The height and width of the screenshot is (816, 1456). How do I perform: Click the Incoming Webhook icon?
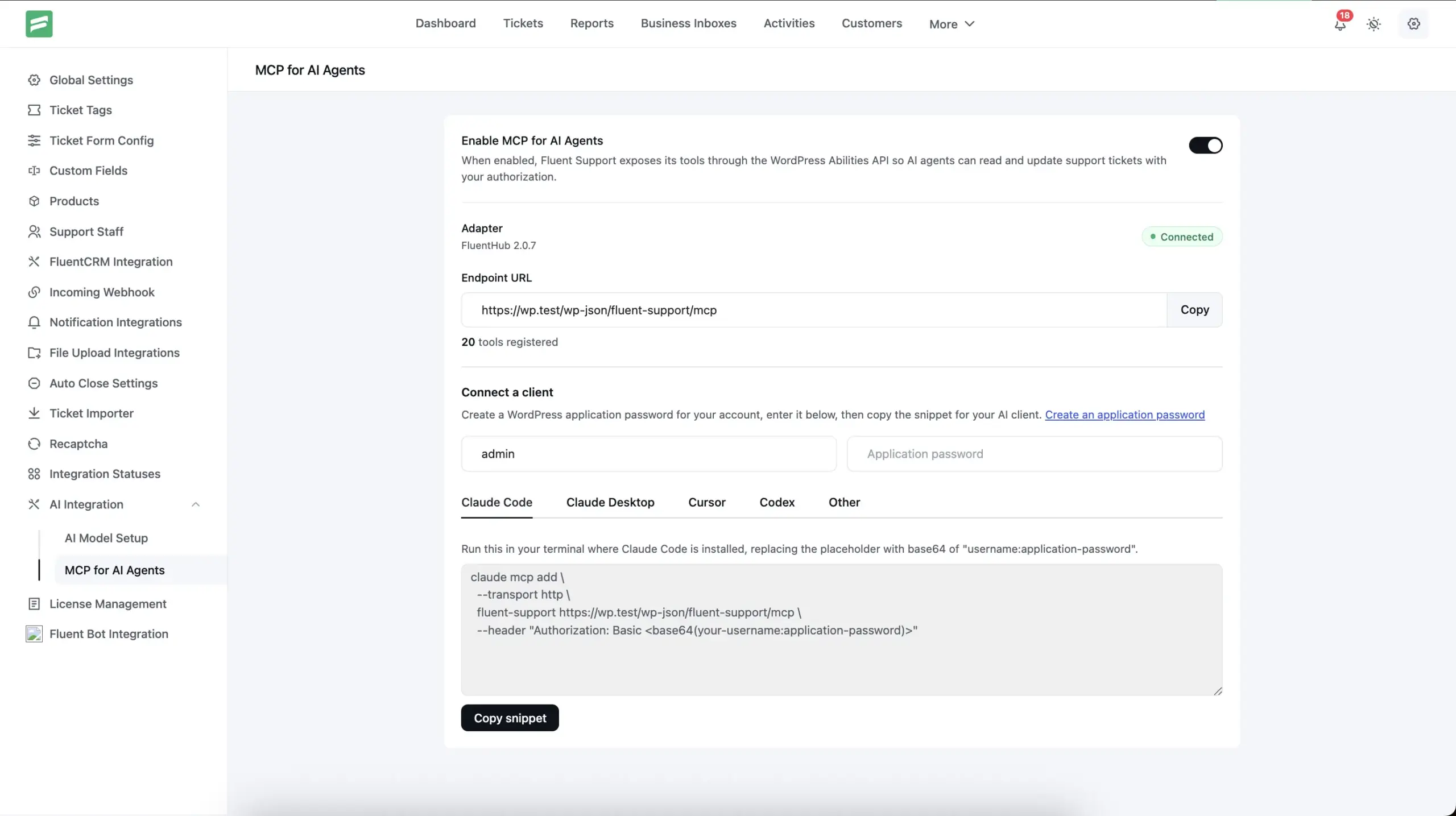click(34, 292)
